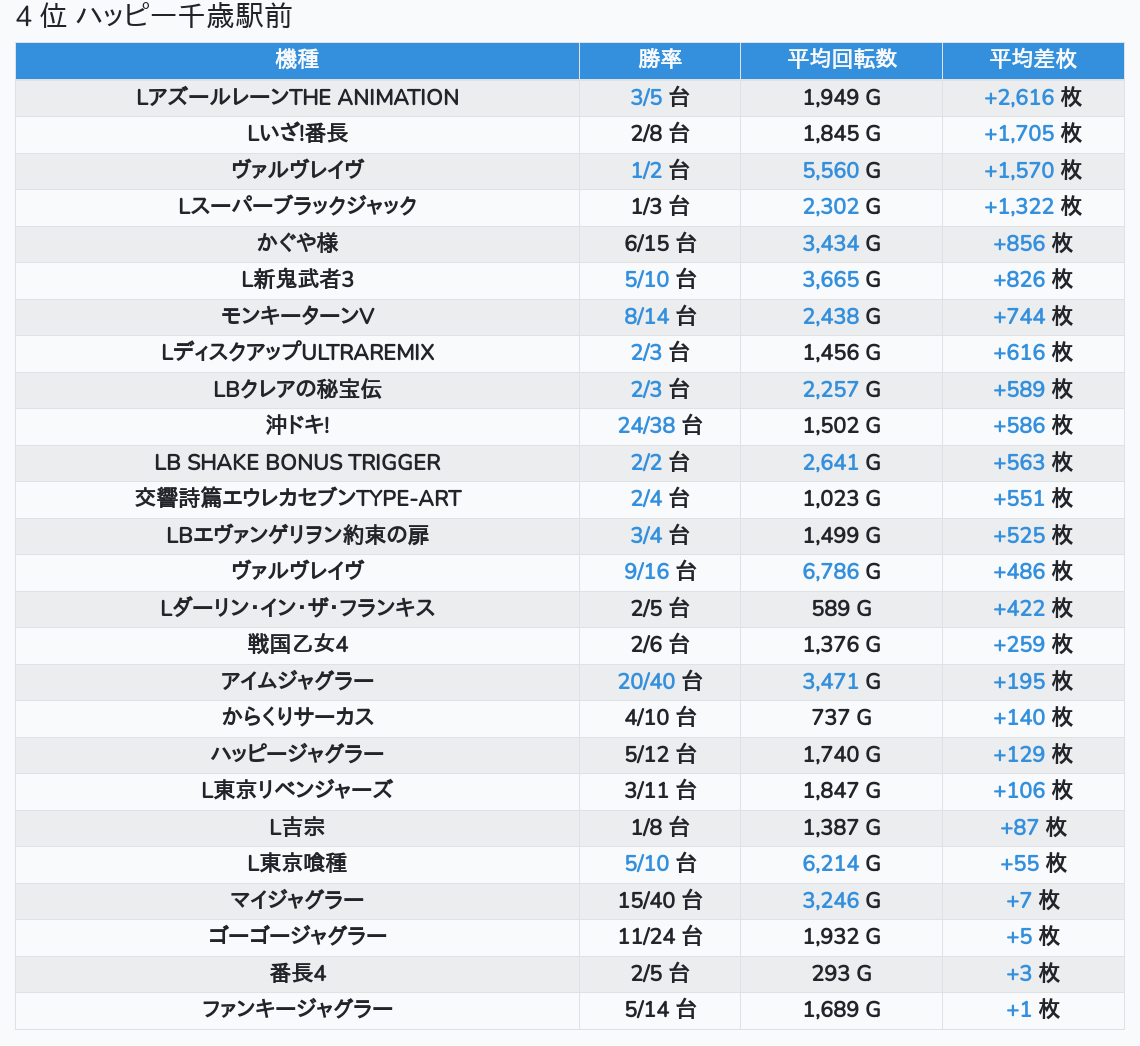Open the Lスーパーブラックジャック entry
Screen dimensions: 1140x1046
(x=297, y=207)
